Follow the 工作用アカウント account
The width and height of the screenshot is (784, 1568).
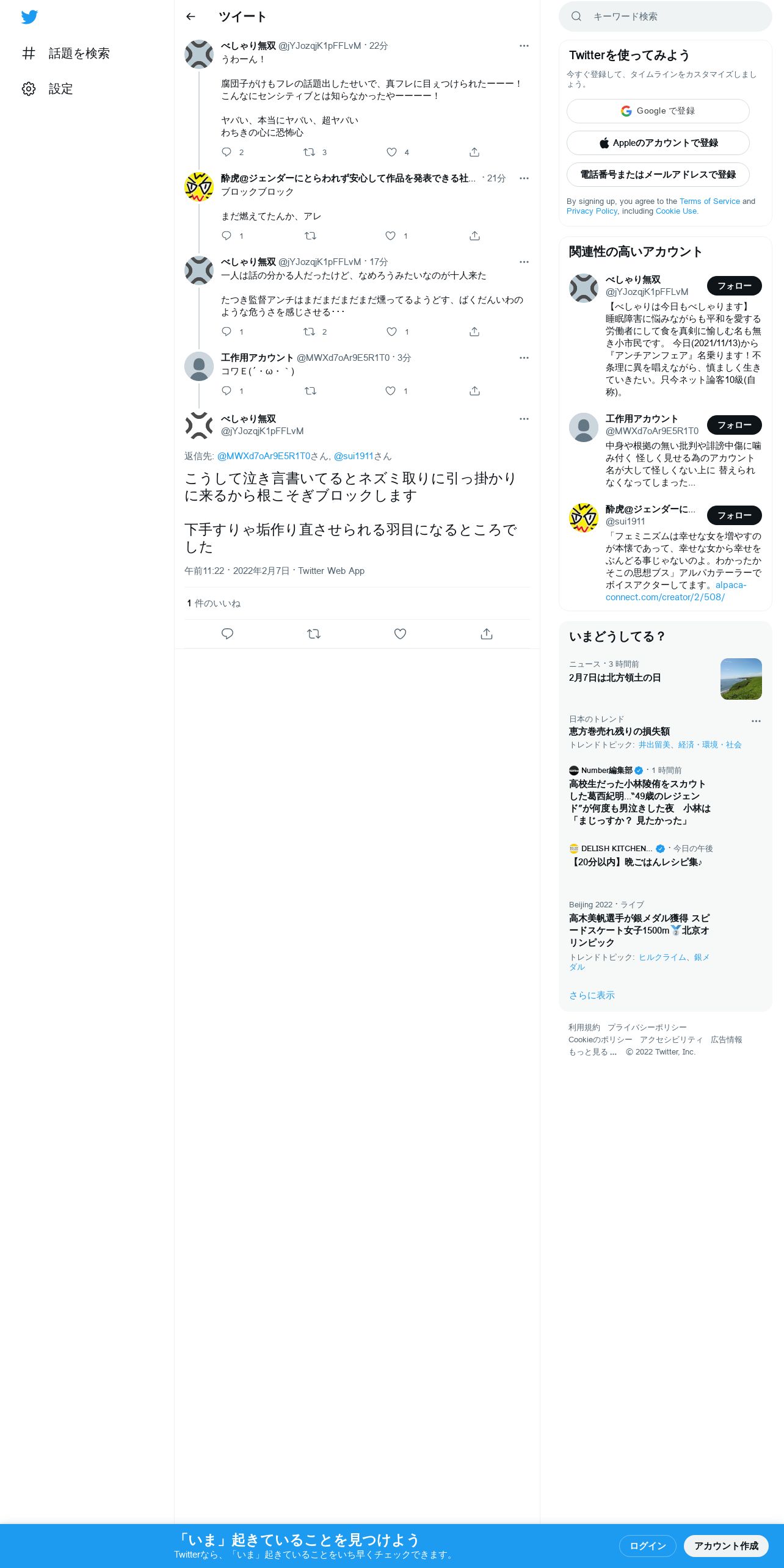[x=735, y=425]
